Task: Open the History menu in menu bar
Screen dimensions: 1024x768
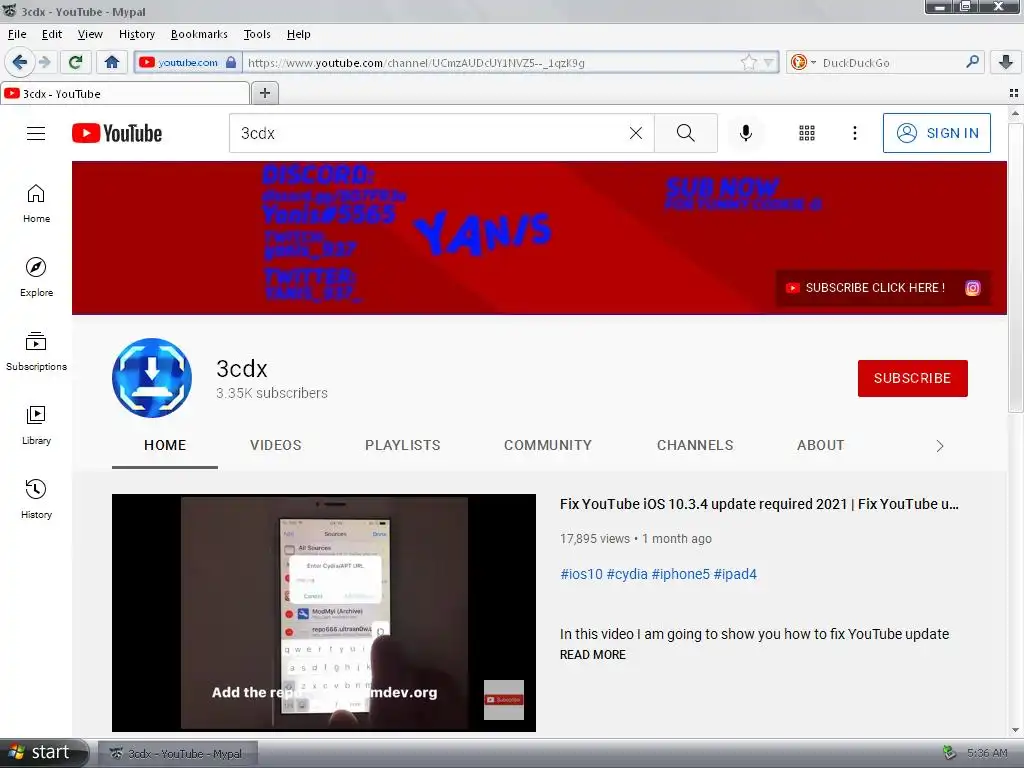Action: coord(136,34)
